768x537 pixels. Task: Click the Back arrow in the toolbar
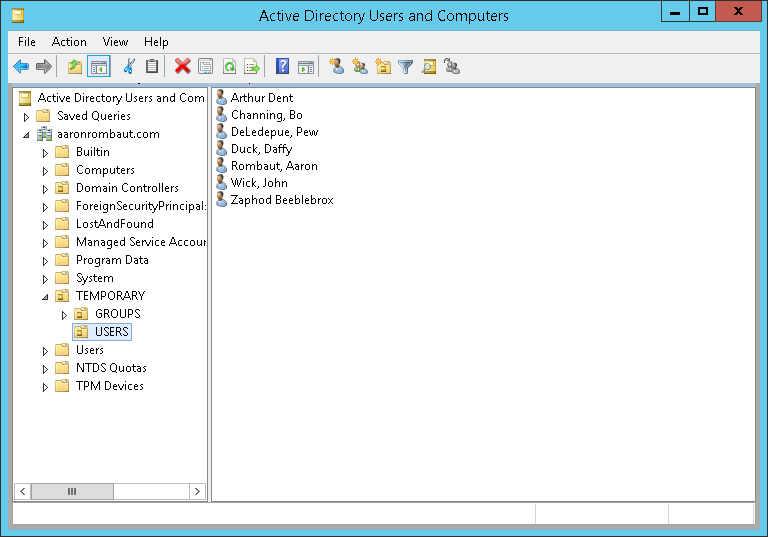[x=21, y=66]
